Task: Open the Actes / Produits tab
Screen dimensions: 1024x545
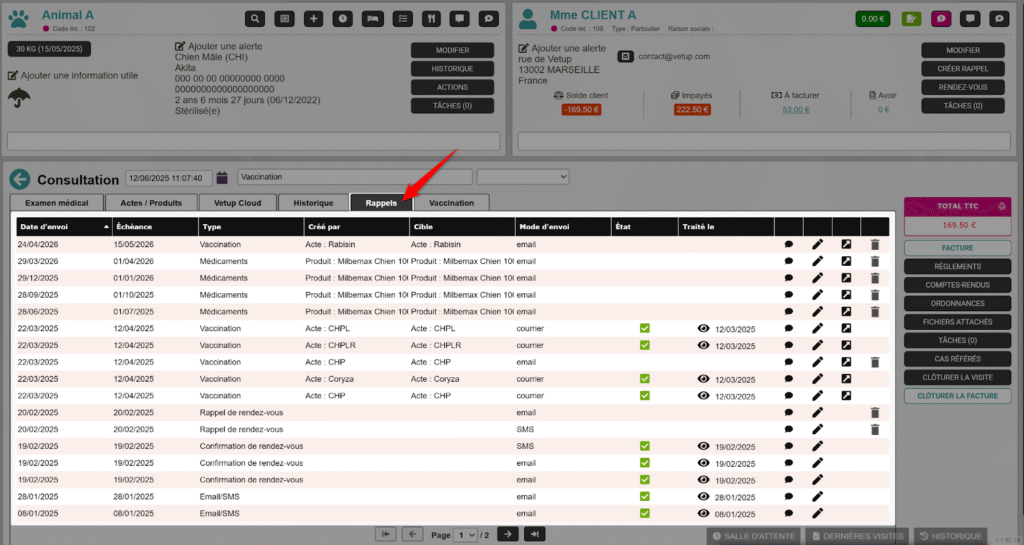Action: [x=151, y=203]
